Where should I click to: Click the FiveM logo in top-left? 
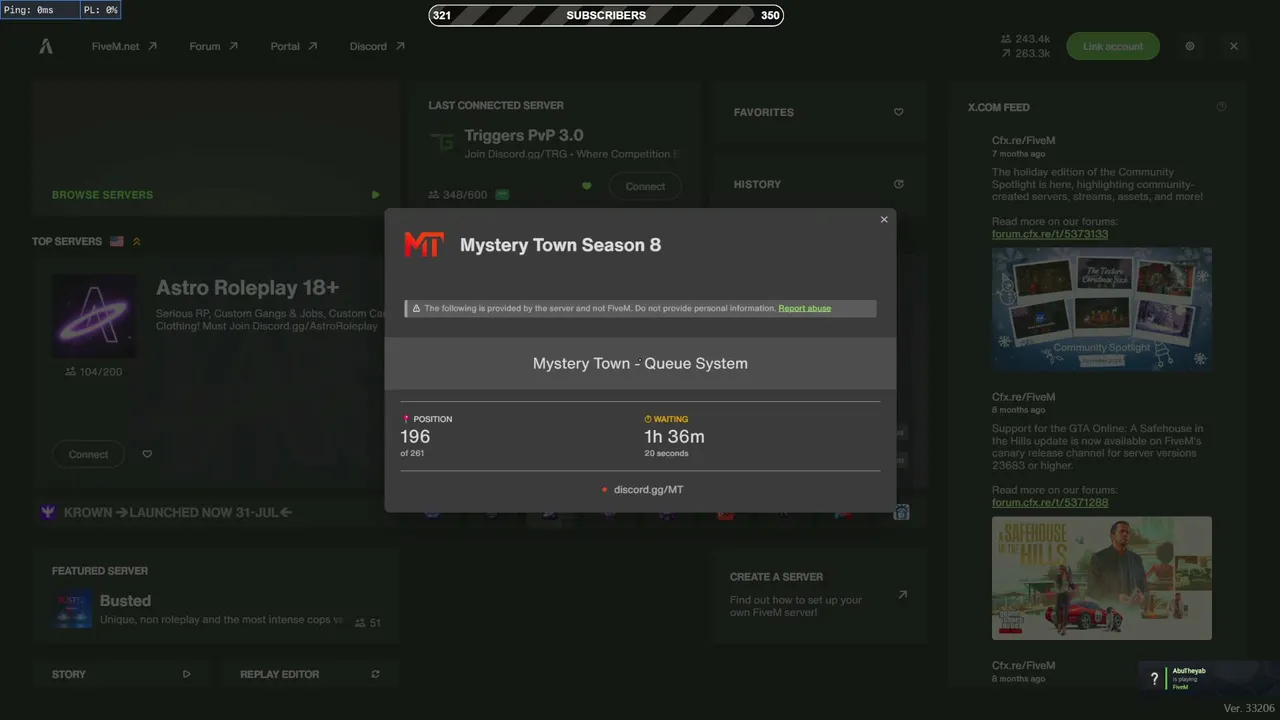[46, 46]
